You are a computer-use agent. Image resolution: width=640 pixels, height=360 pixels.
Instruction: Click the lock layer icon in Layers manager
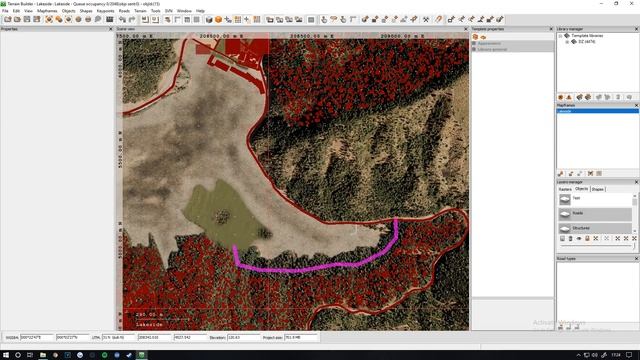coord(587,238)
